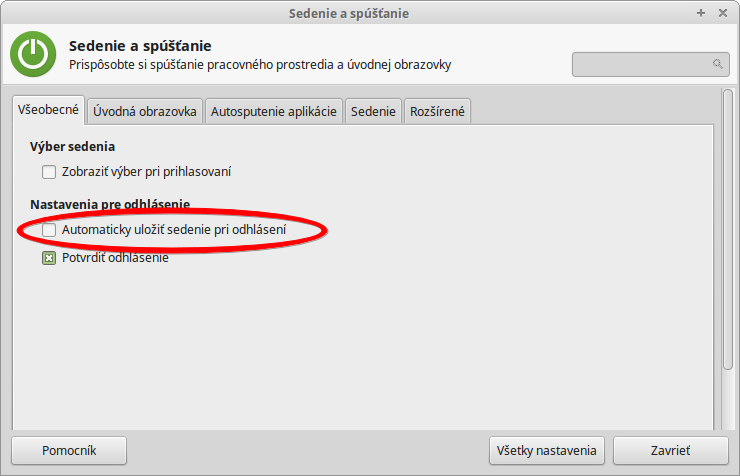740x476 pixels.
Task: Click the vertical scrollbar on the right
Action: (728, 230)
